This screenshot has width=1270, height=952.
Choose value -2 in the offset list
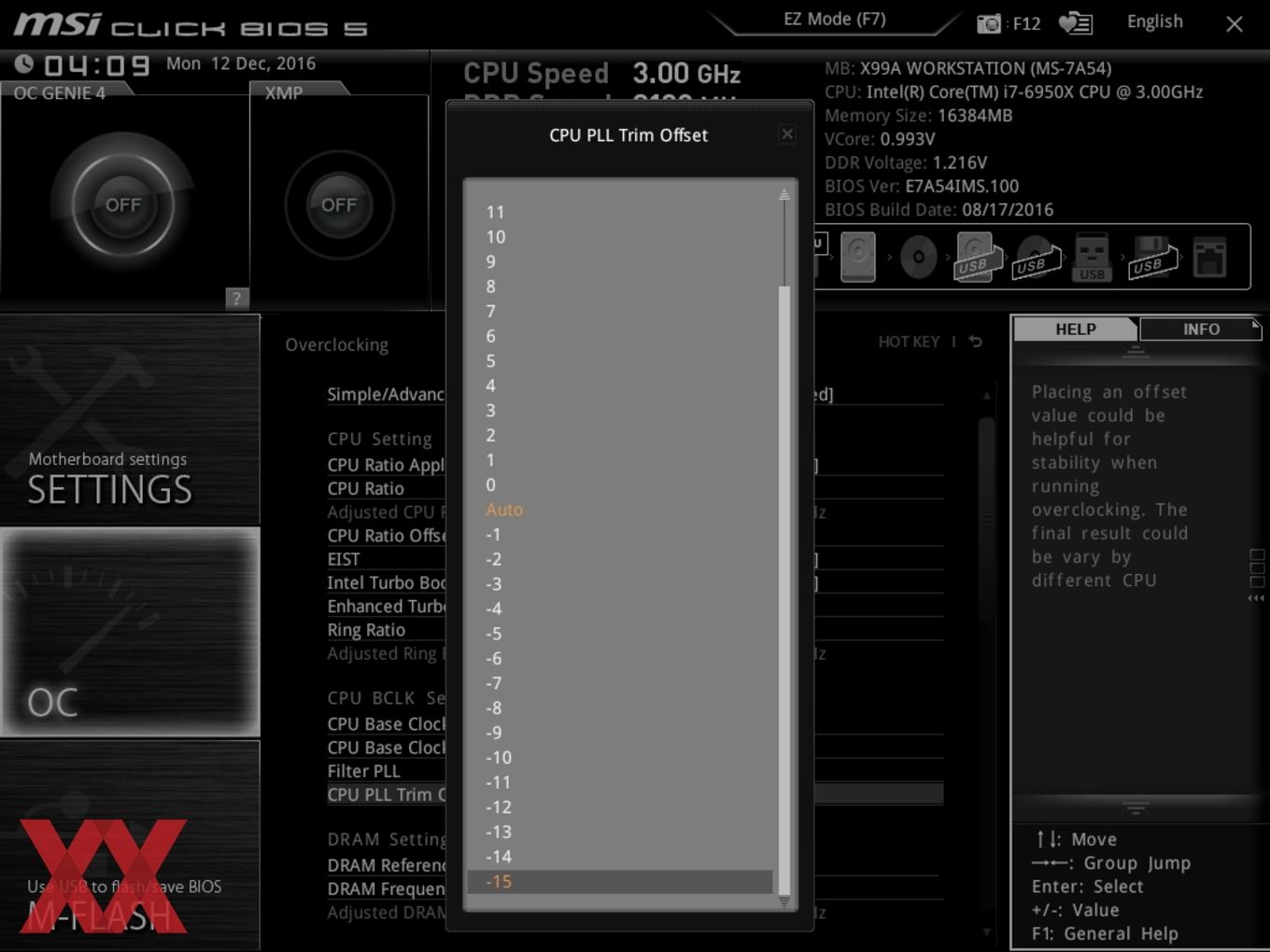tap(619, 559)
